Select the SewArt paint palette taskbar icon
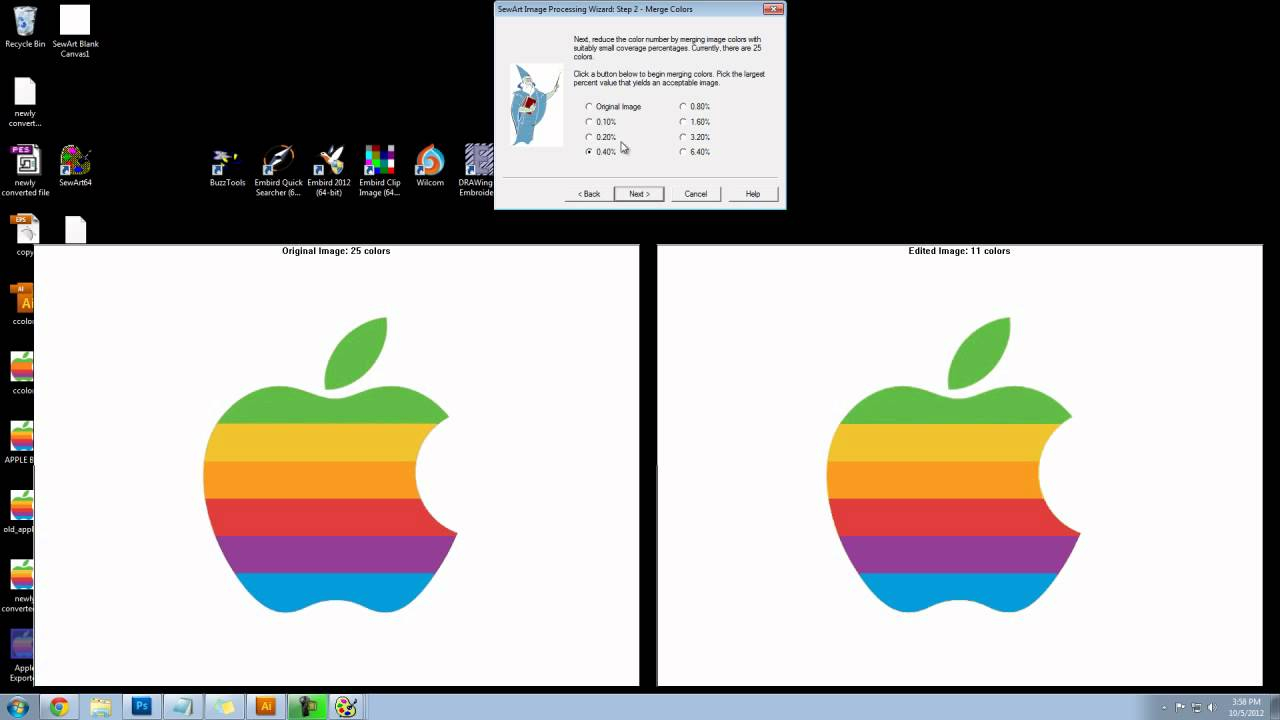Image resolution: width=1280 pixels, height=720 pixels. click(346, 706)
